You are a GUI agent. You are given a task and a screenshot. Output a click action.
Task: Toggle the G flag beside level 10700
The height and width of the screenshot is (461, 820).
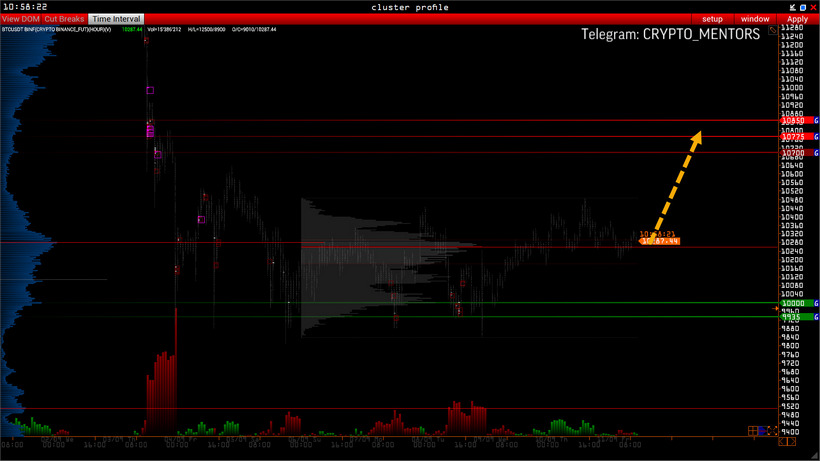click(x=816, y=153)
